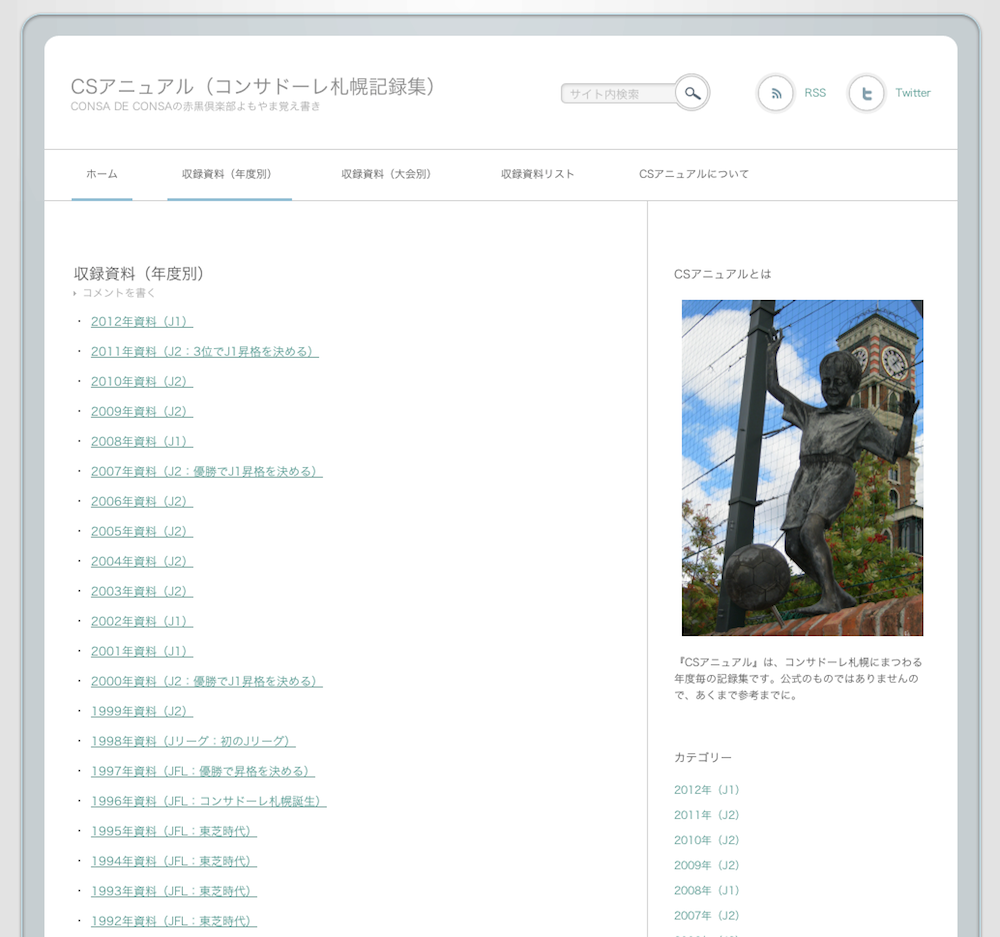Click the CSアニュアル site title
Viewport: 1000px width, 937px height.
coord(255,87)
